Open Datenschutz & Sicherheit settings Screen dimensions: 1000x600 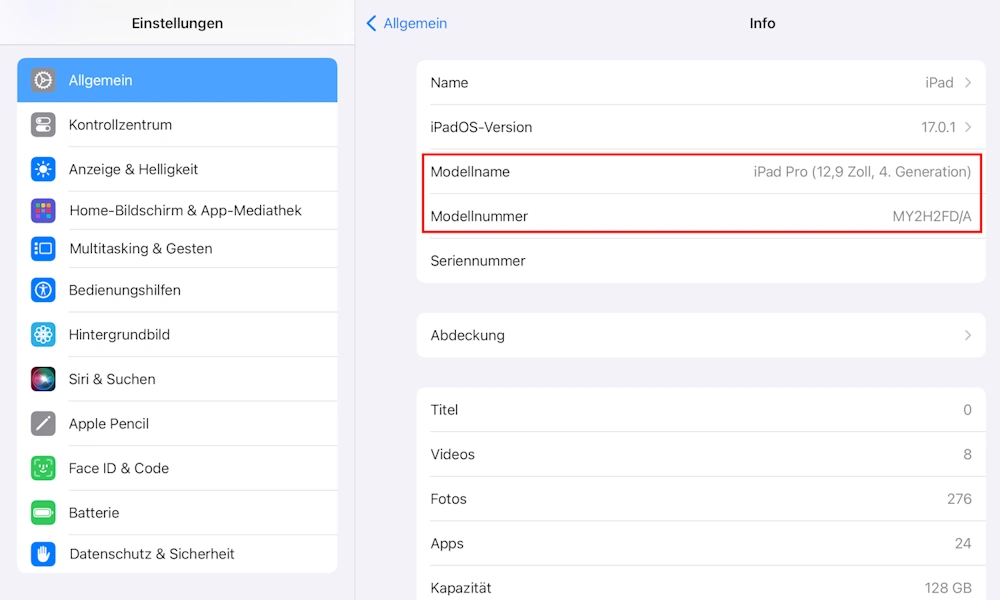pos(177,554)
